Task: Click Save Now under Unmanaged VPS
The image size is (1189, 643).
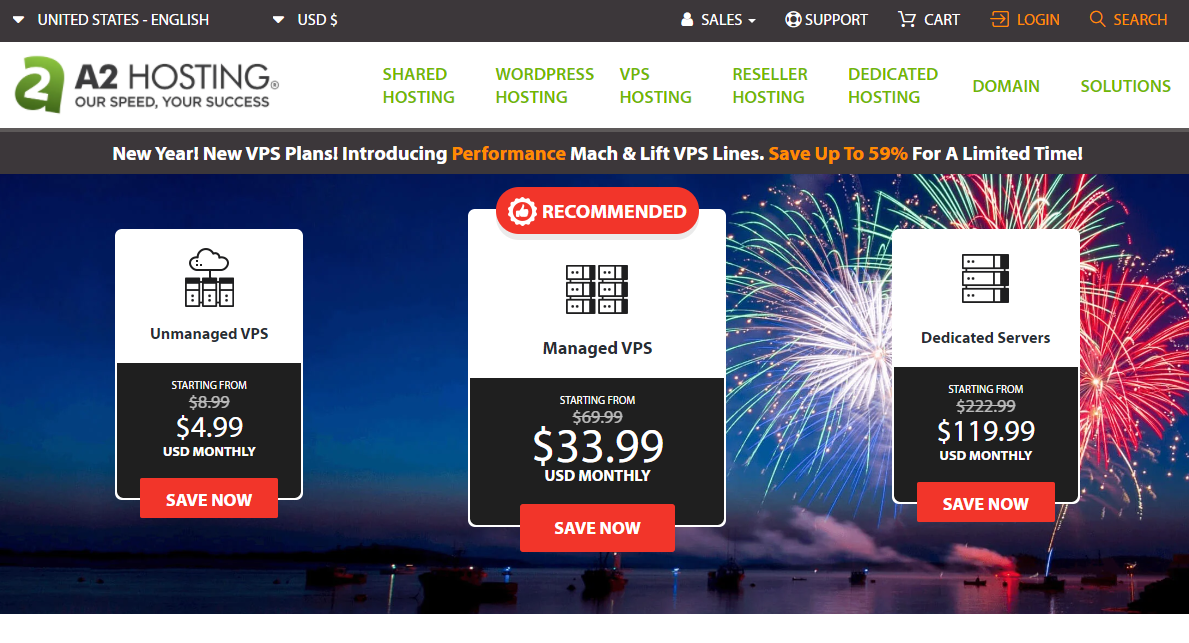Action: click(209, 499)
